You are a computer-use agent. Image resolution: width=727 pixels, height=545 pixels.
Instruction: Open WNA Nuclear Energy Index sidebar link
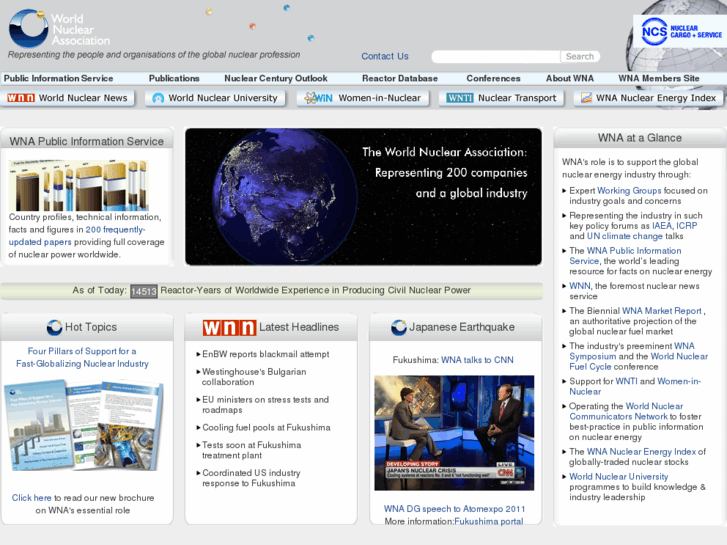[x=641, y=452]
